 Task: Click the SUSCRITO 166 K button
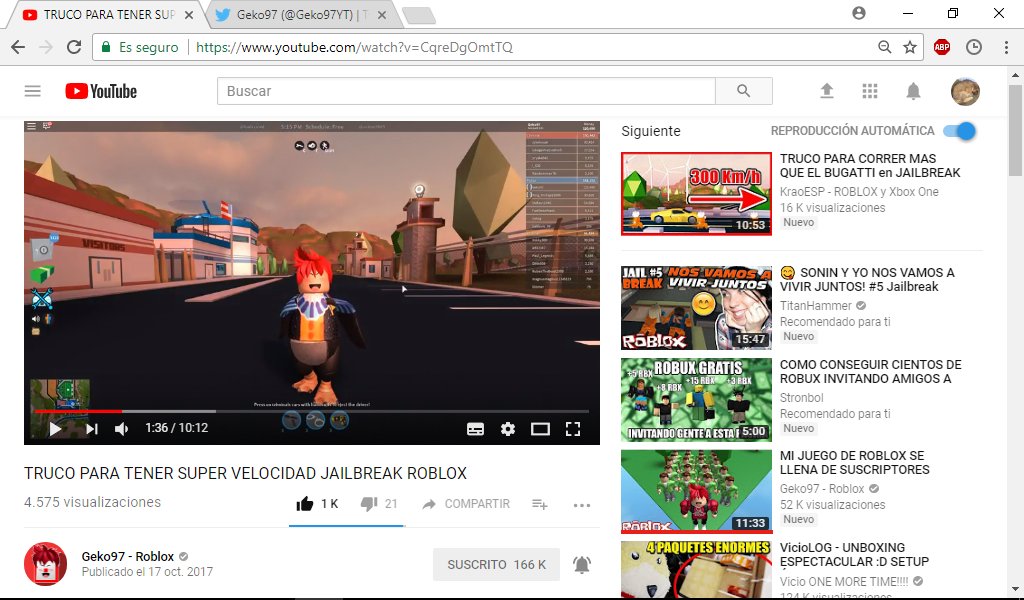(x=496, y=564)
